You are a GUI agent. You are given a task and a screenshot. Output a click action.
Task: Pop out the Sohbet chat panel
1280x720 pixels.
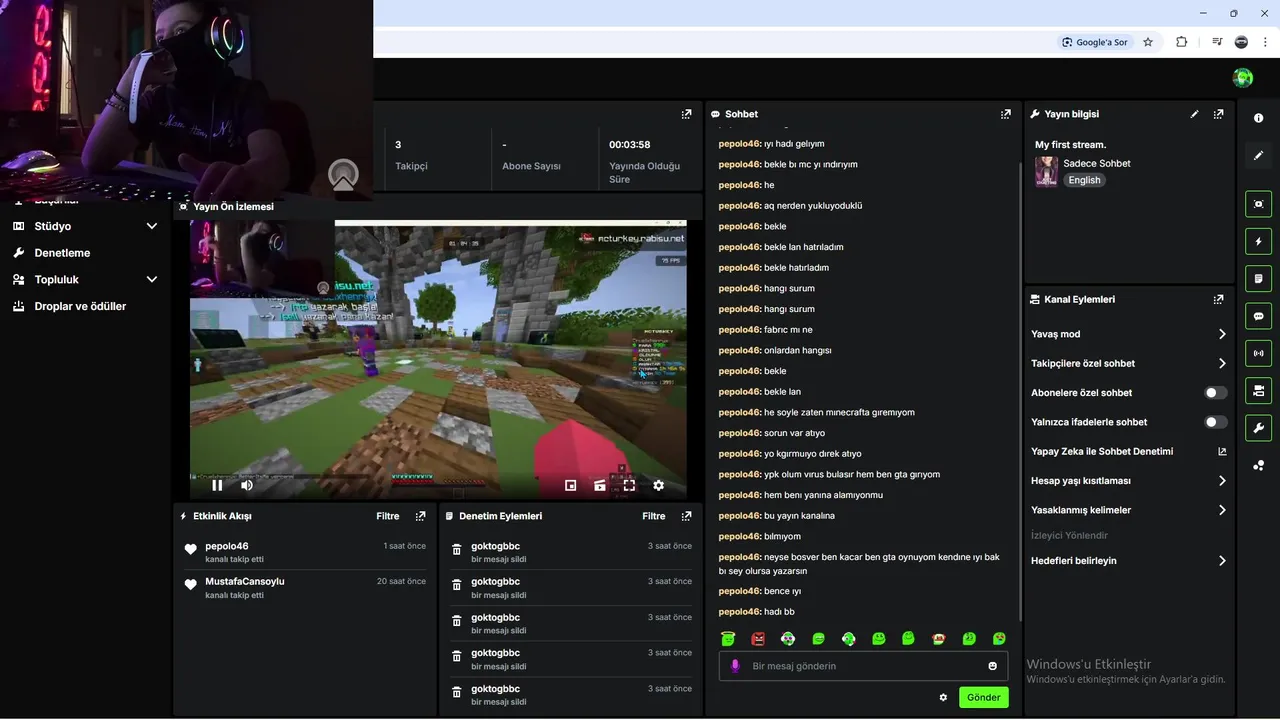[1005, 114]
